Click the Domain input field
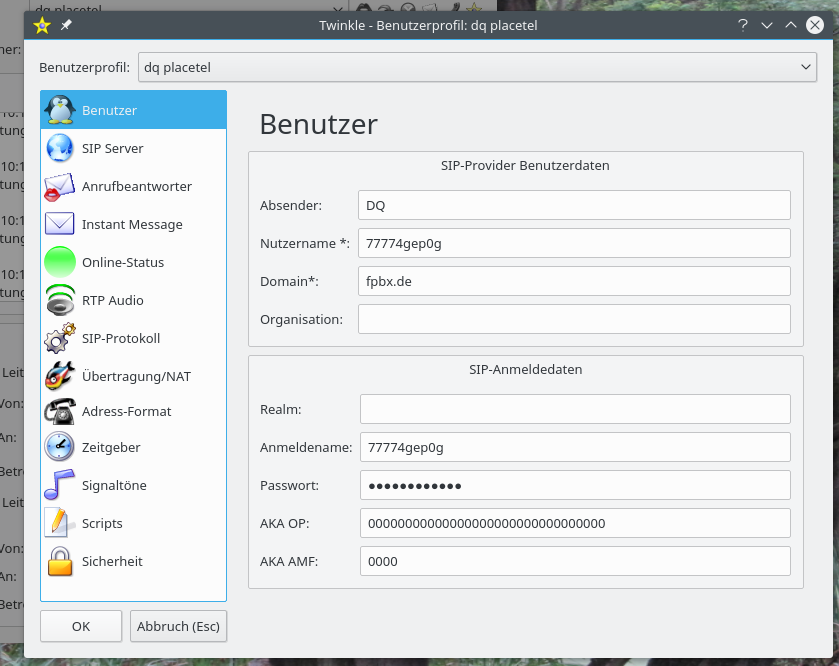Viewport: 839px width, 666px height. click(x=574, y=281)
